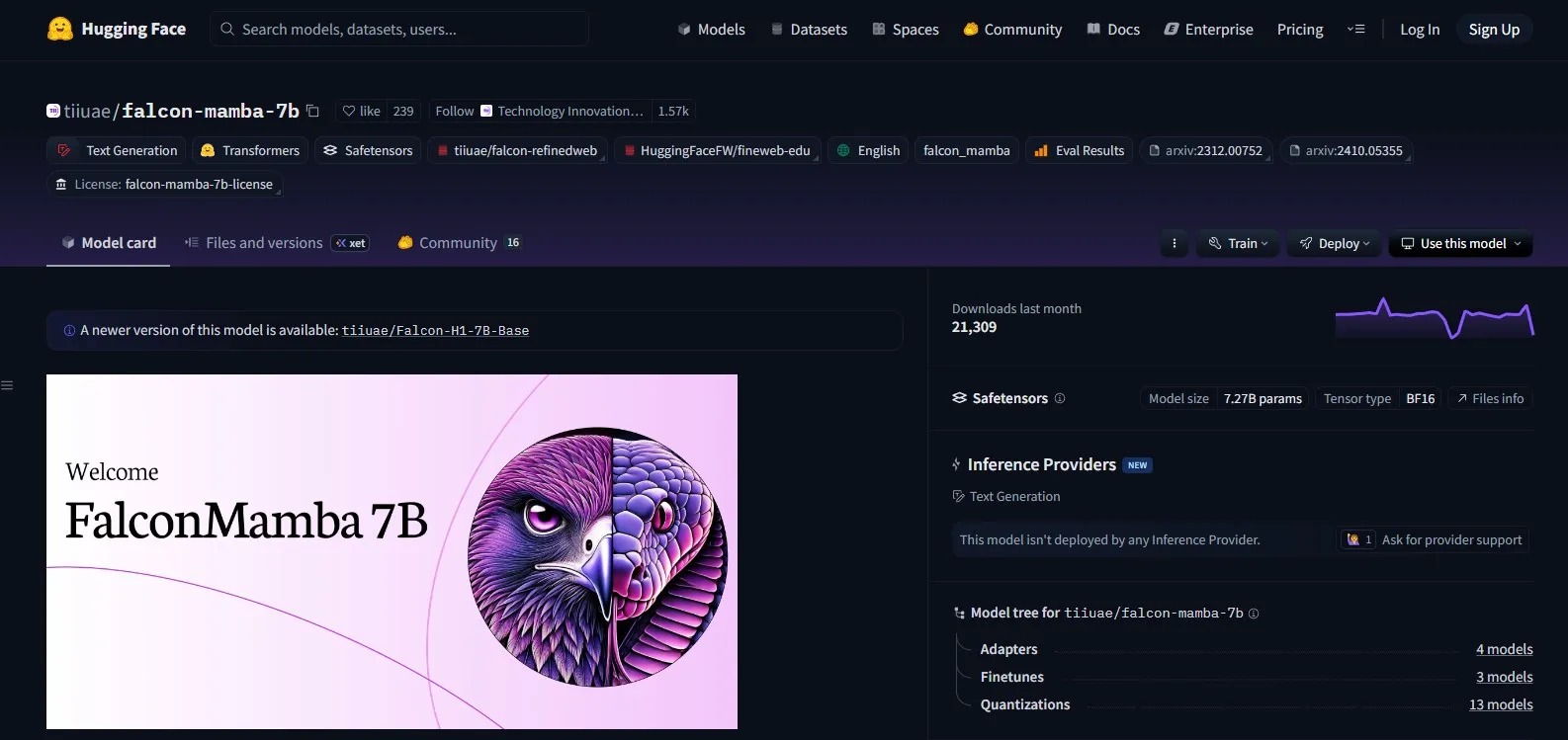Click the English language tag
The width and height of the screenshot is (1568, 740).
coord(868,150)
